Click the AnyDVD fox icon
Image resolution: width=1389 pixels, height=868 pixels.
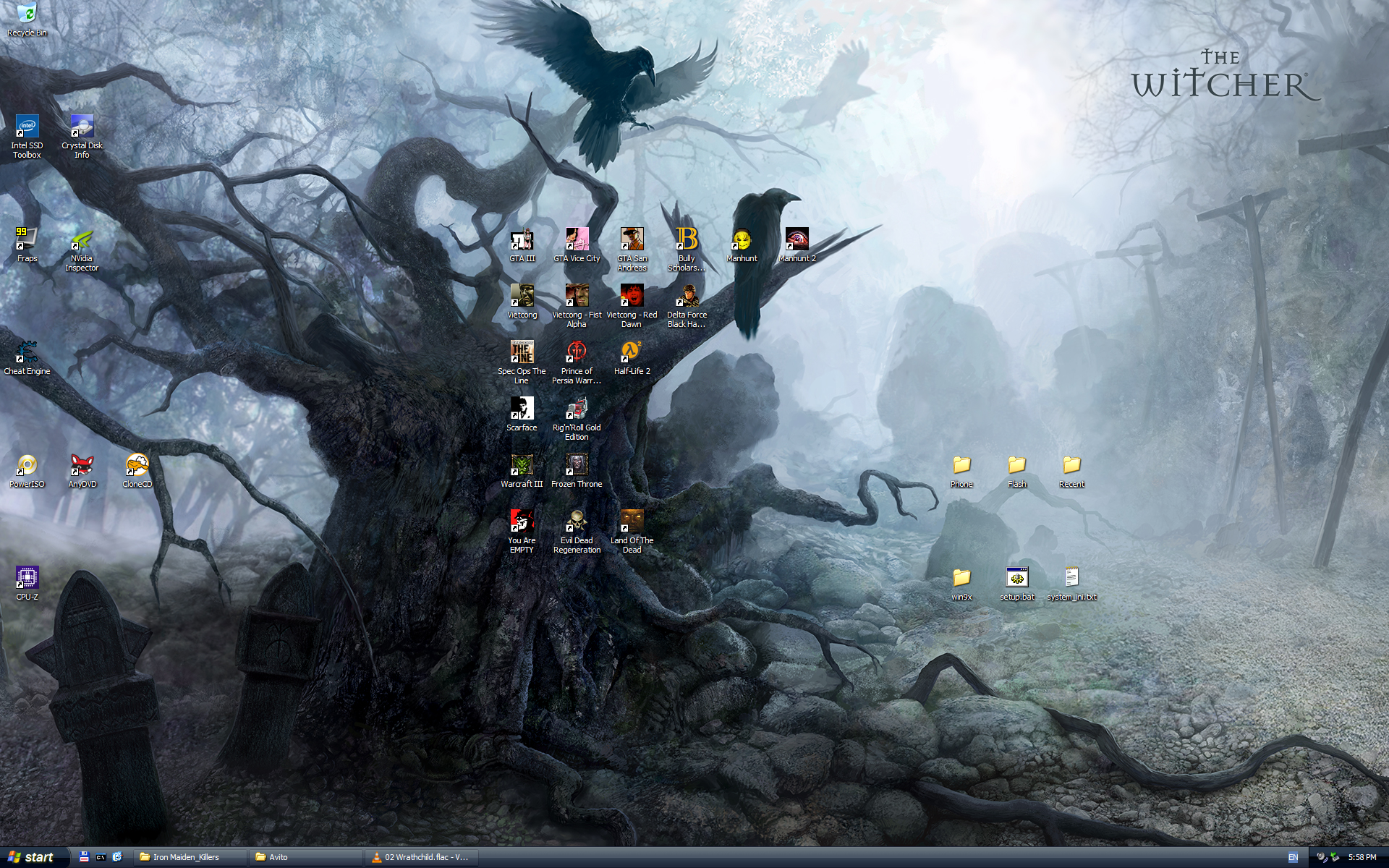coord(82,465)
